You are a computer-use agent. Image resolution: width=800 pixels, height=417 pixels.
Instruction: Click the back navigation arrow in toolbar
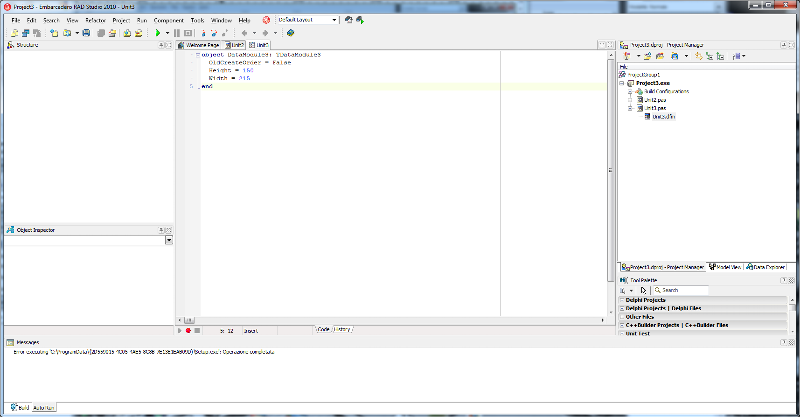point(244,33)
